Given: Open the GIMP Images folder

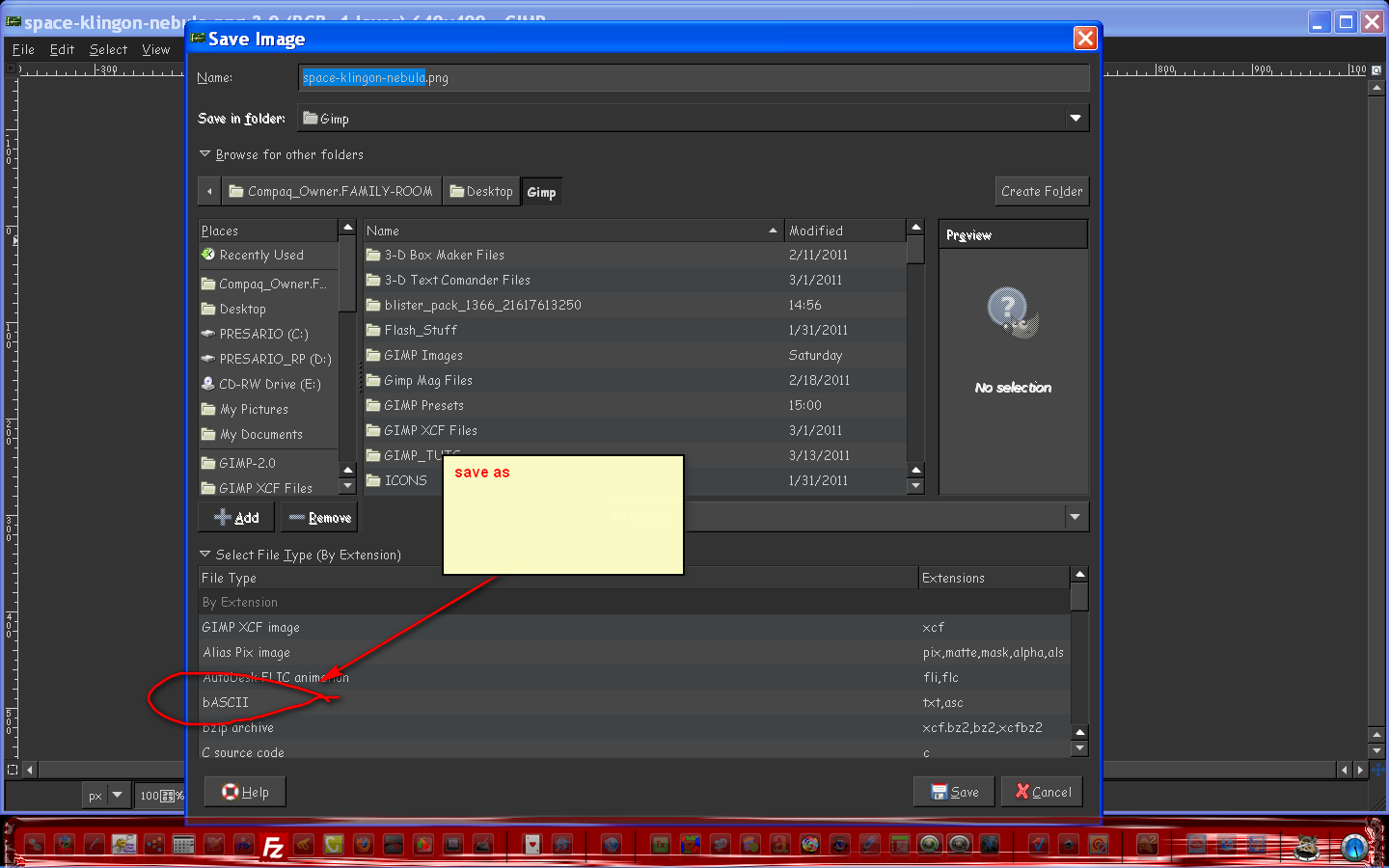Looking at the screenshot, I should point(423,355).
